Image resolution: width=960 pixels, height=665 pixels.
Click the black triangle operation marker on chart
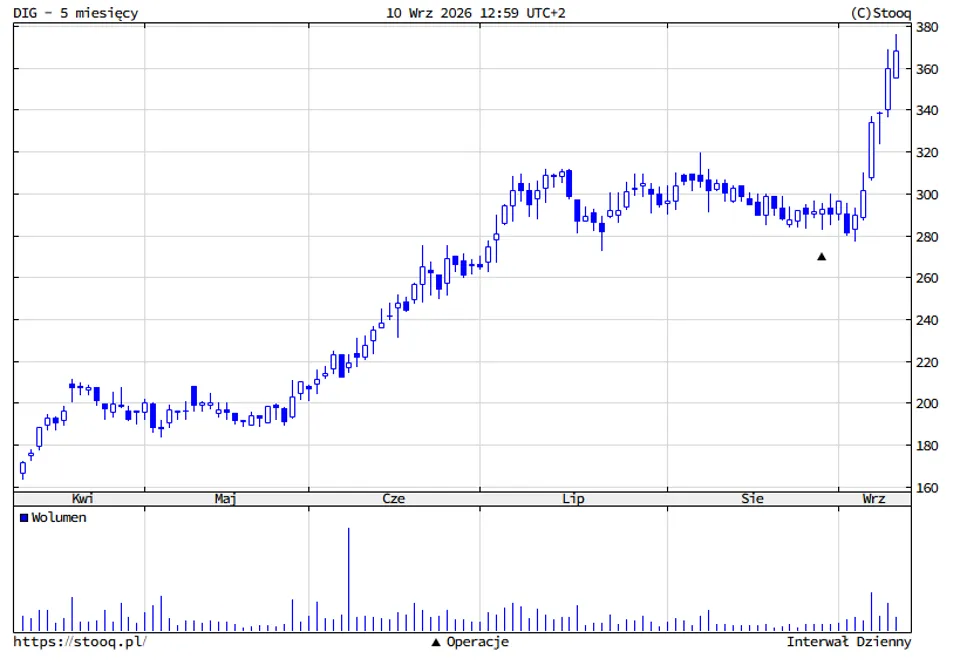821,257
